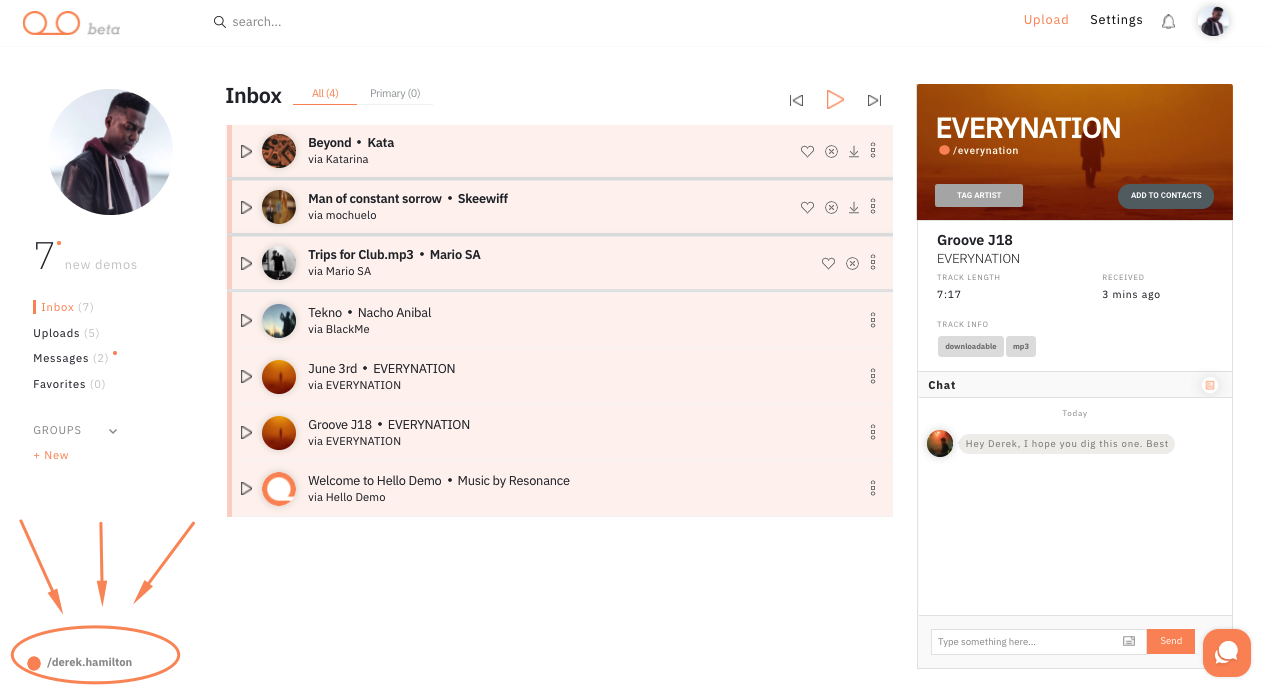Open the support chat bubble
Viewport: 1269px width, 689px height.
(x=1227, y=653)
